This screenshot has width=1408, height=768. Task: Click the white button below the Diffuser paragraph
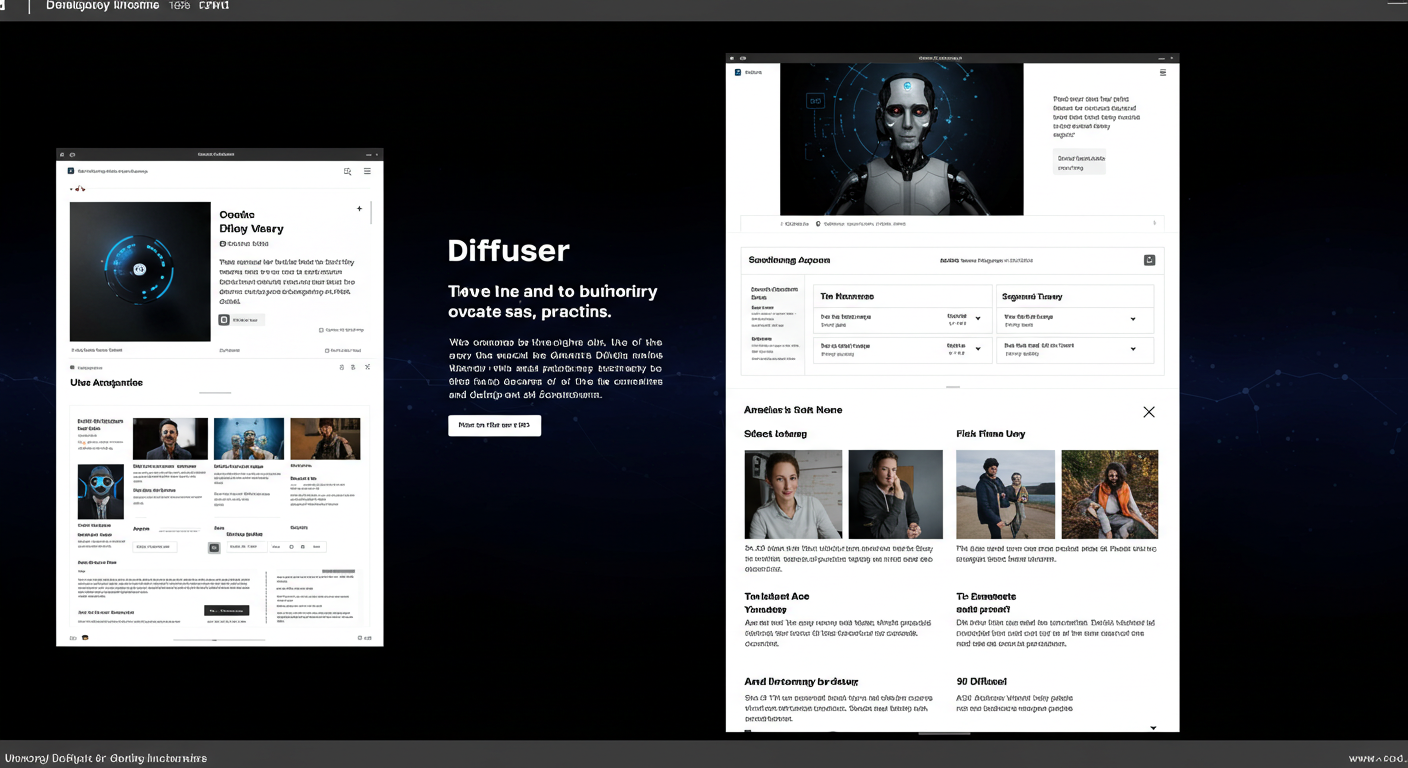(x=494, y=425)
